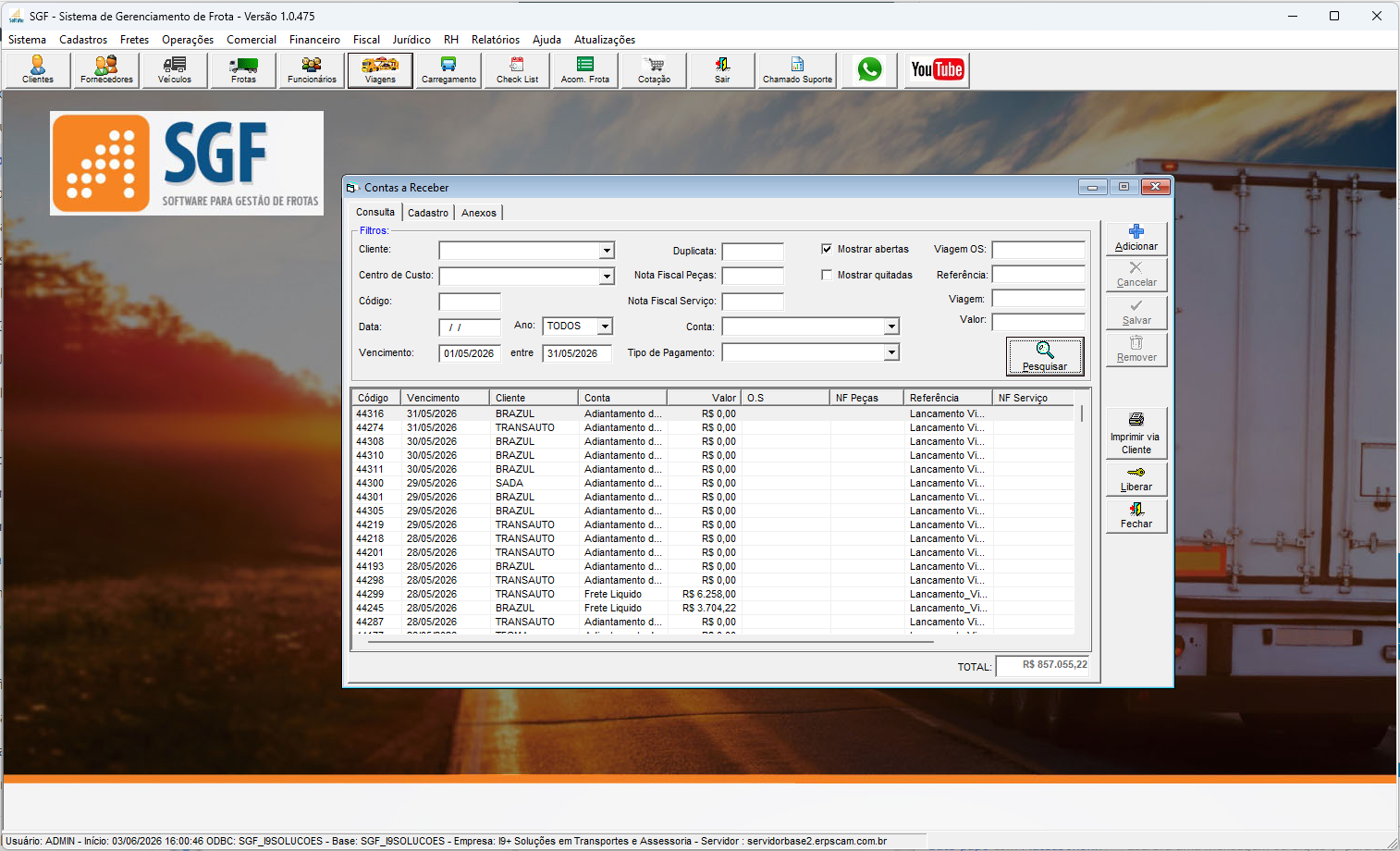The image size is (1400, 851).
Task: Open the YouTube icon in the toolbar
Action: point(937,69)
